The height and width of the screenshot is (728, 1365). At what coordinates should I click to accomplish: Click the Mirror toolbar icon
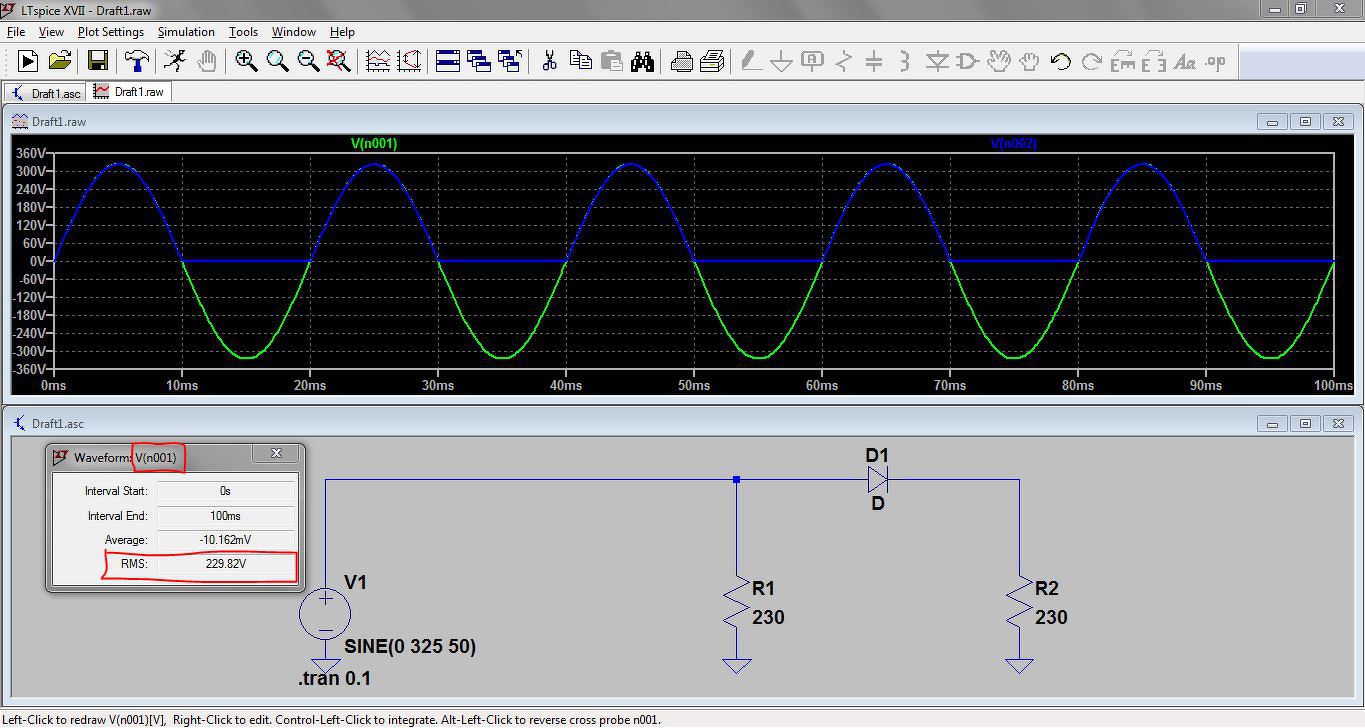point(1153,62)
